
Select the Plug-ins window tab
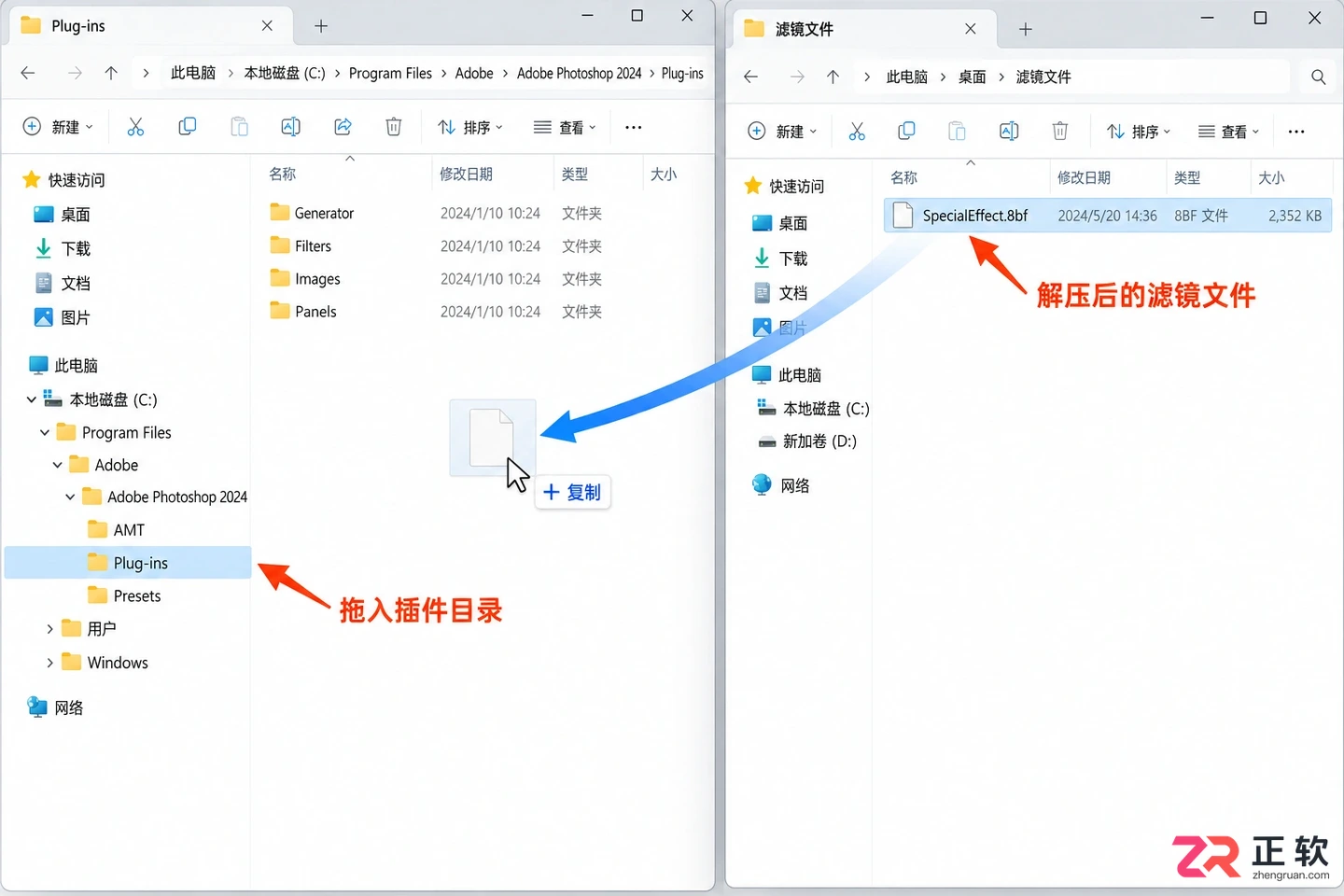pyautogui.click(x=149, y=26)
